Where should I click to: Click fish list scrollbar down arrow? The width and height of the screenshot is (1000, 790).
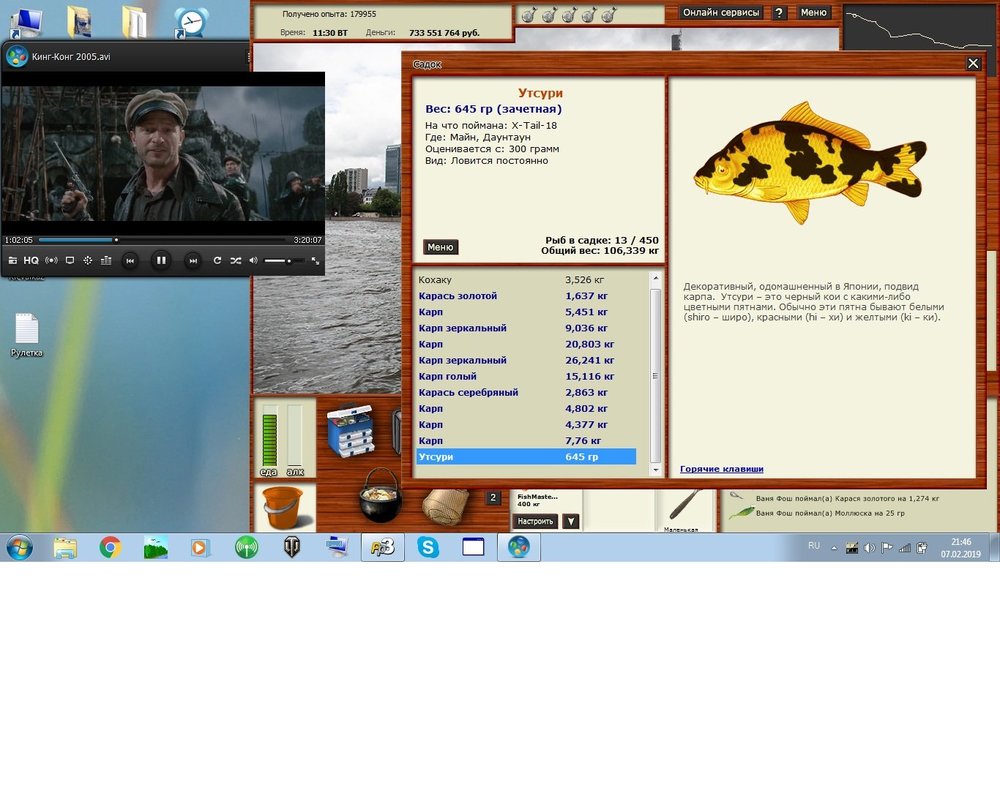(655, 469)
